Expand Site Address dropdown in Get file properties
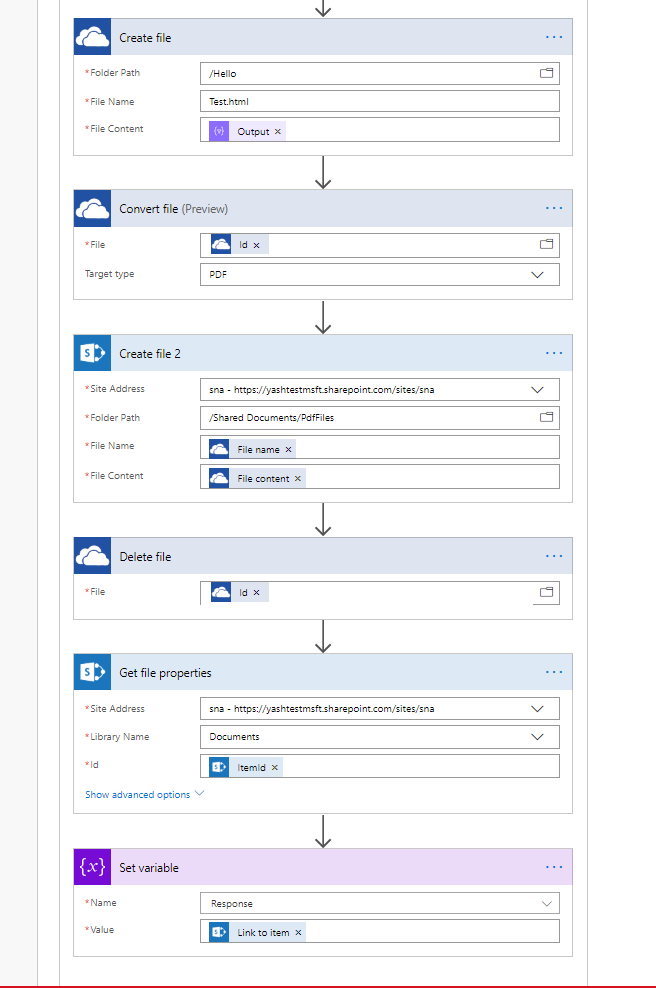 537,709
